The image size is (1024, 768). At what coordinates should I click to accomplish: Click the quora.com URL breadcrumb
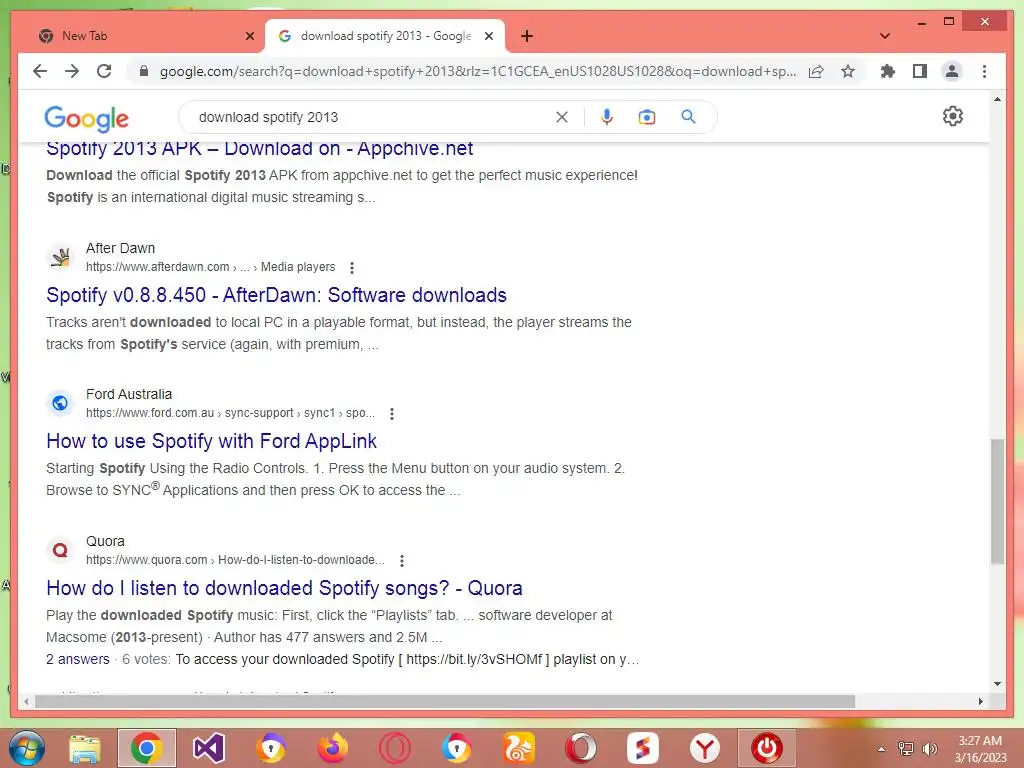pyautogui.click(x=235, y=560)
